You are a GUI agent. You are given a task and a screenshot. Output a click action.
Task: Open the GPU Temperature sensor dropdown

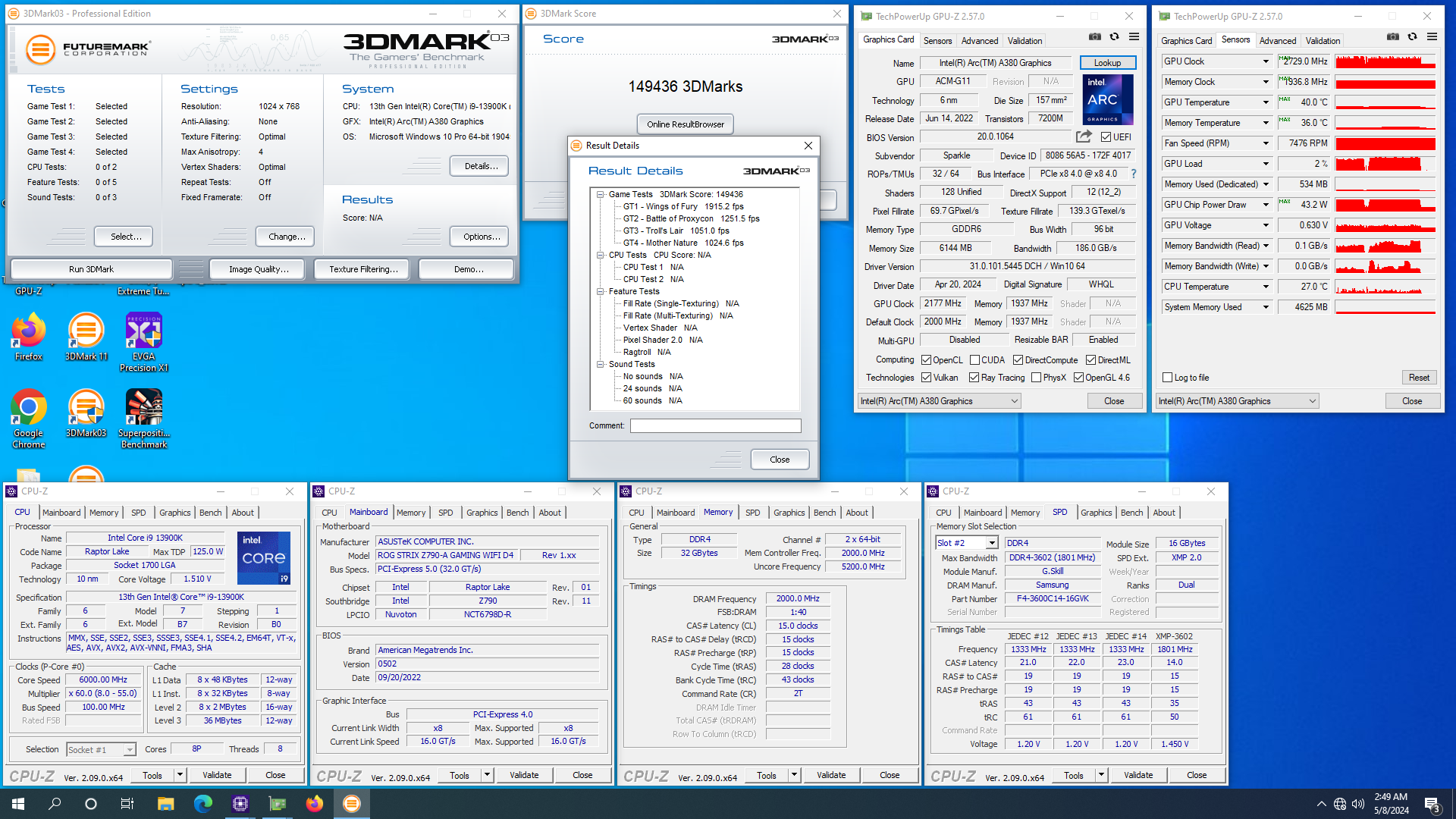pos(1265,102)
